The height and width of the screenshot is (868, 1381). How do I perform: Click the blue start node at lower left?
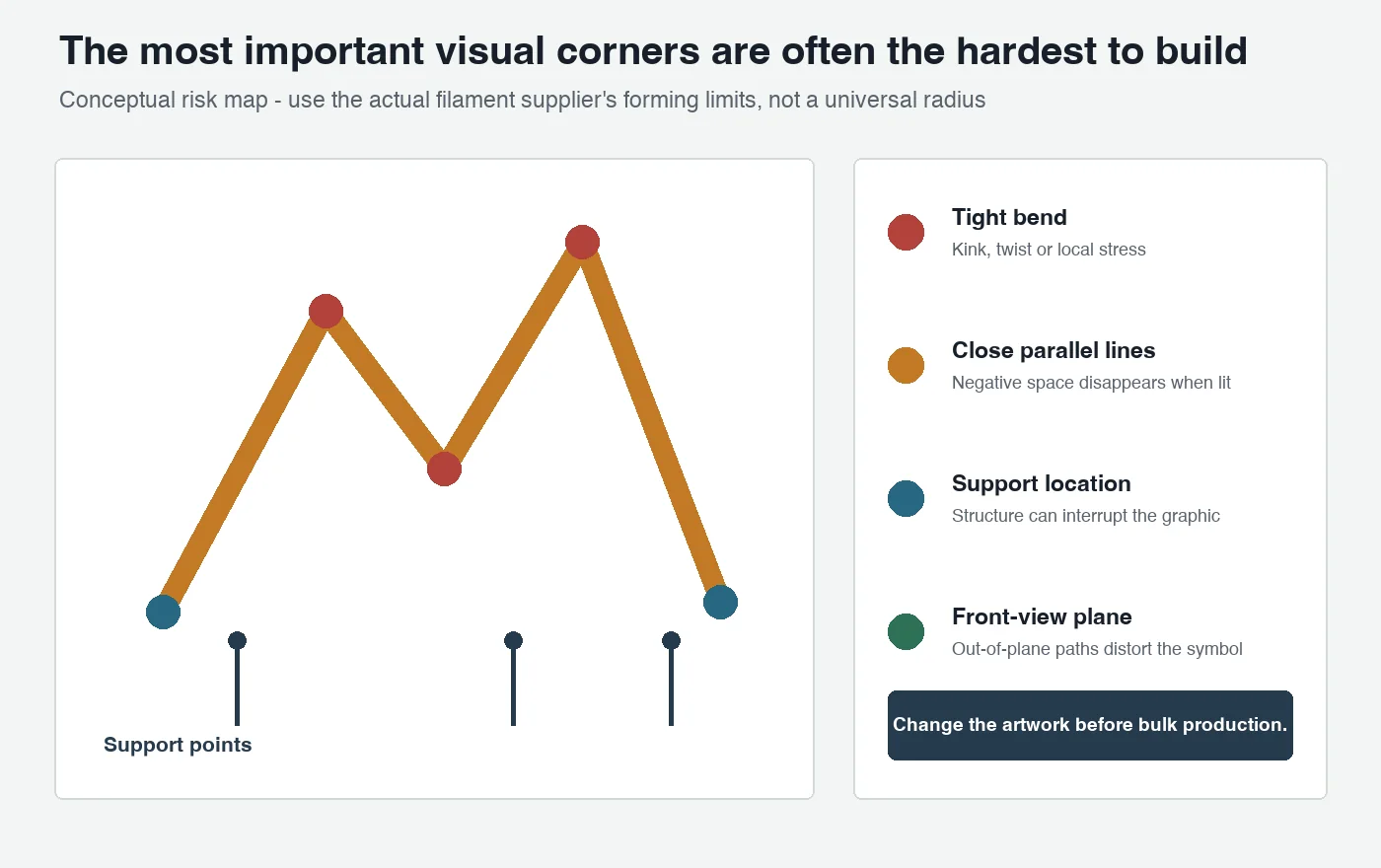click(x=163, y=612)
